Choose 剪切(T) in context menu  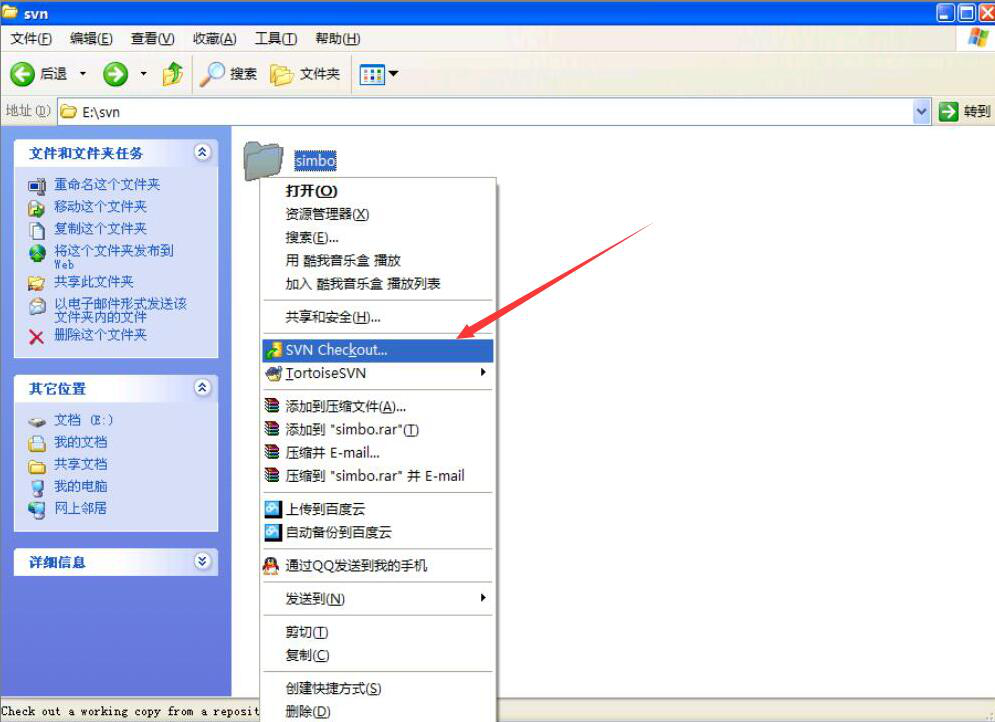pyautogui.click(x=378, y=632)
